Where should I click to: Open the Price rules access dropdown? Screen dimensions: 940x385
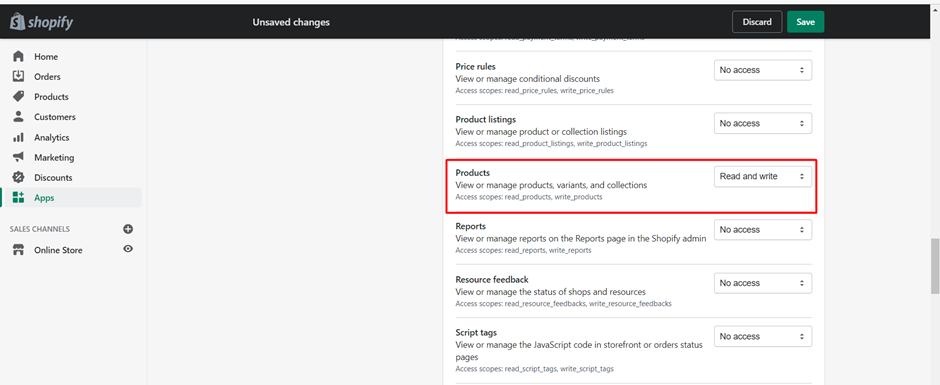tap(763, 70)
